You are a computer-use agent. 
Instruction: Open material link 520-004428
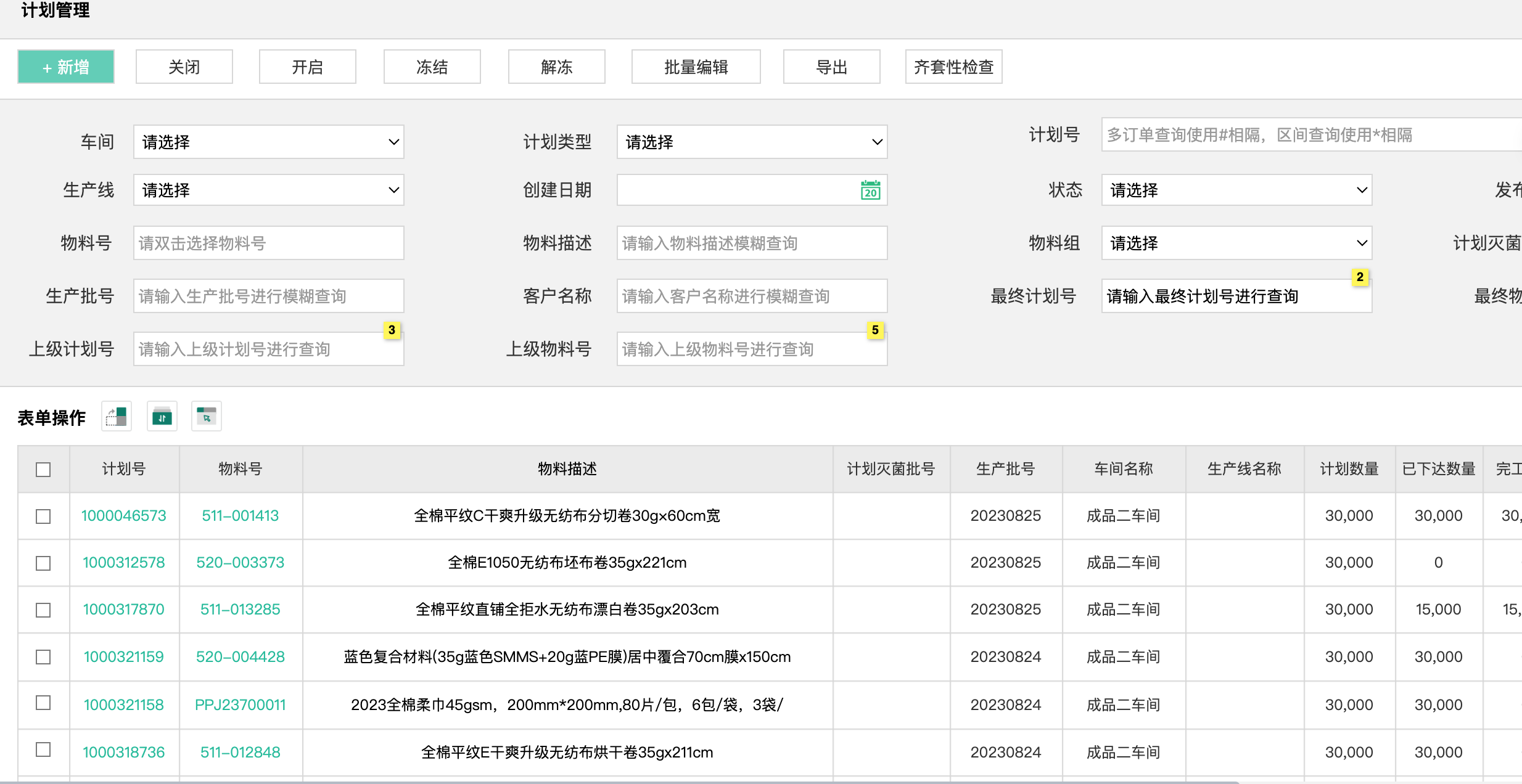(241, 657)
